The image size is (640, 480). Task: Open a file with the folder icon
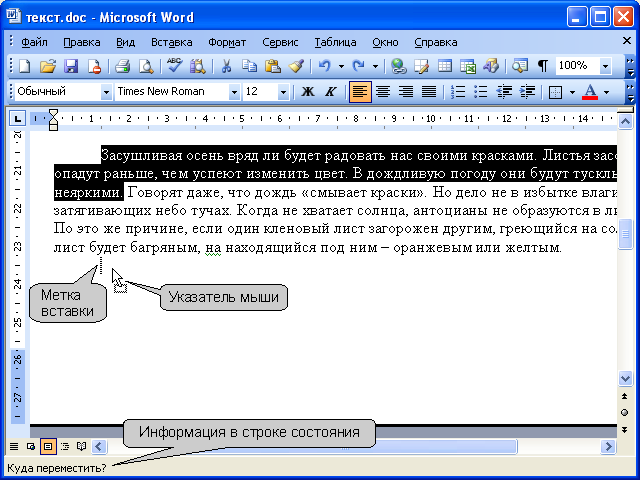click(x=48, y=66)
